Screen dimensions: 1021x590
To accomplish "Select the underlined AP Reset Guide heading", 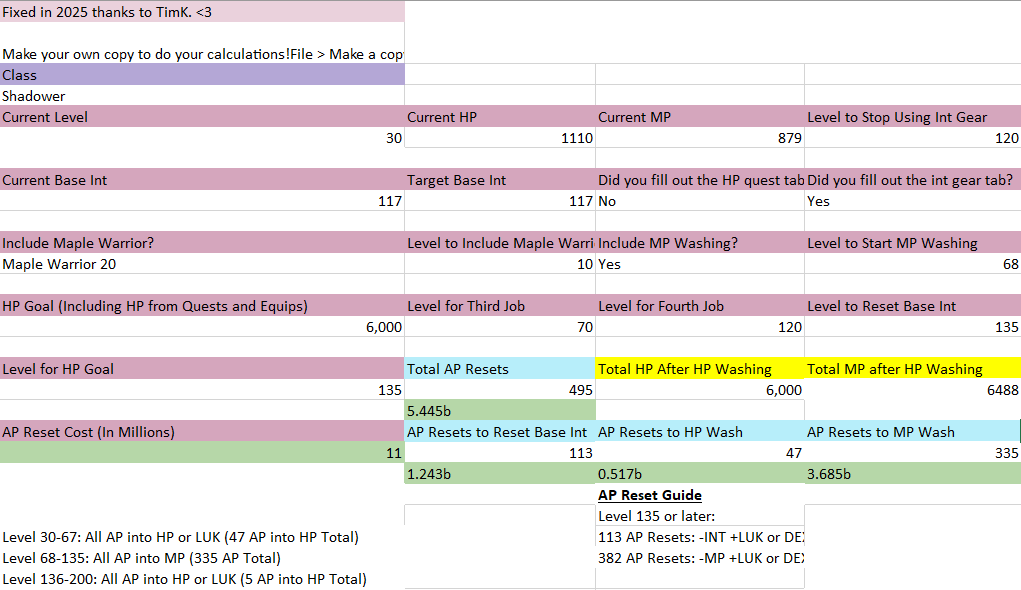I will 650,495.
